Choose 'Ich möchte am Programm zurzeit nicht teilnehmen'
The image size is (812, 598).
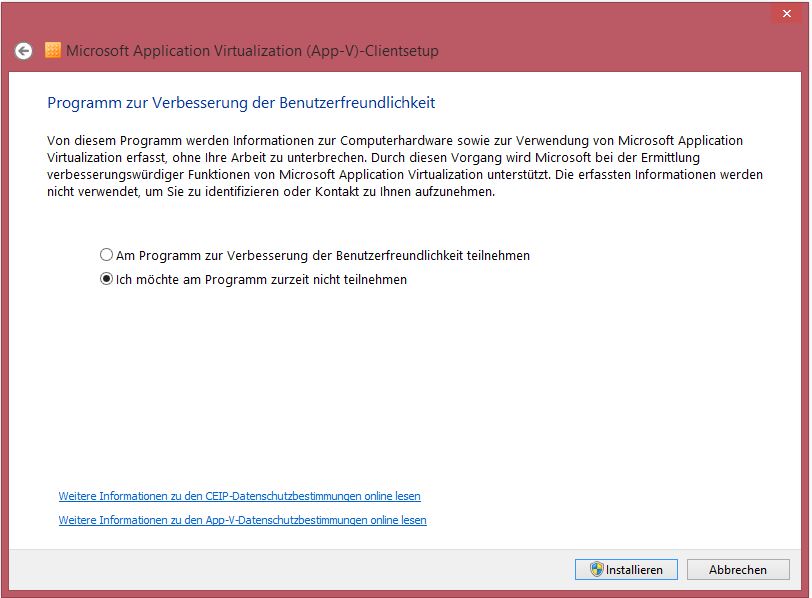[x=105, y=279]
